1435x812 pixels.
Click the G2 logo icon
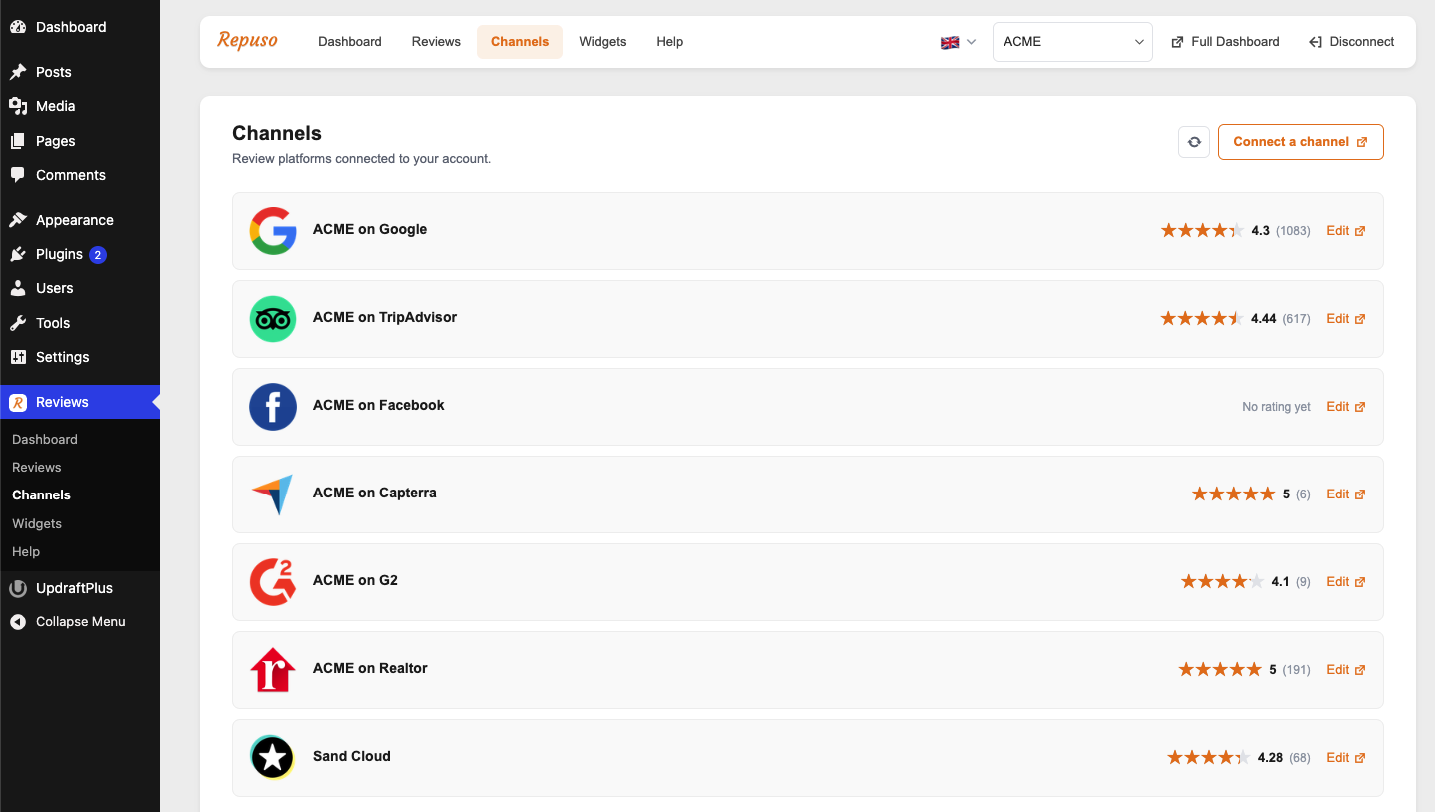[273, 582]
